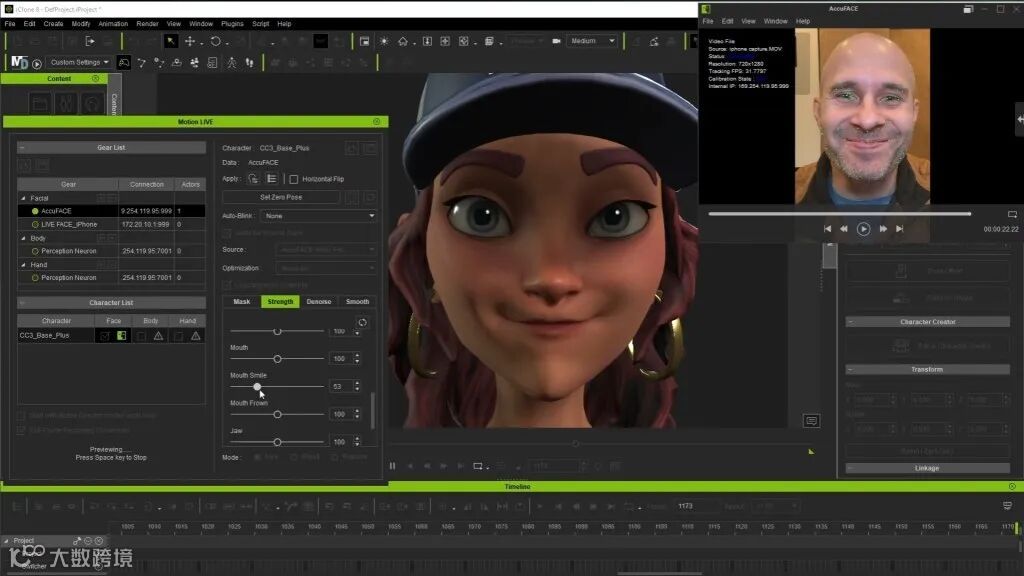Toggle the viewport layout icon before the sun
The image size is (1024, 576).
pos(364,41)
